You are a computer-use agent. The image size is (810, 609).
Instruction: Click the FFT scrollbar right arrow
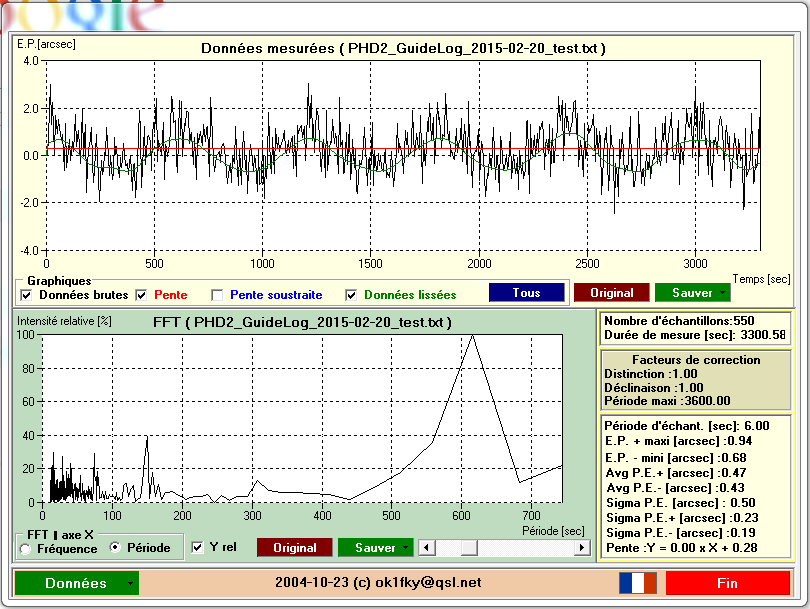point(582,548)
